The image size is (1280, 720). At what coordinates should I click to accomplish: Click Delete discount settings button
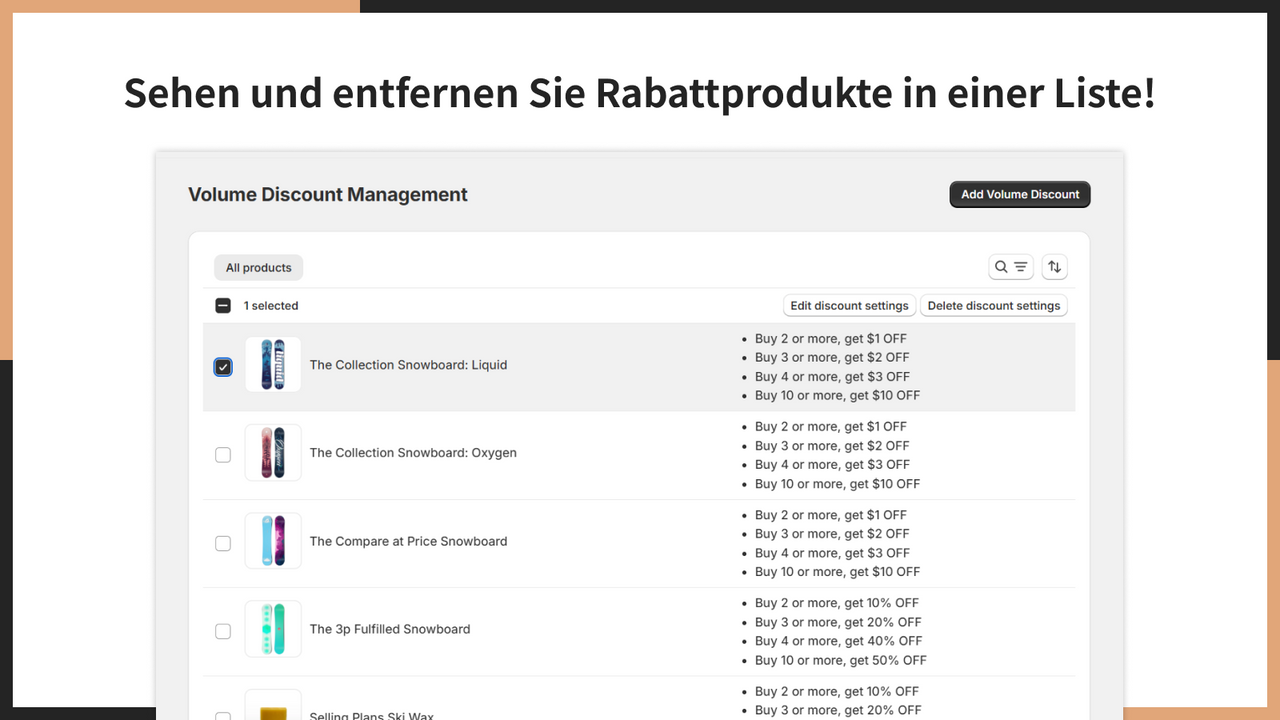(994, 306)
